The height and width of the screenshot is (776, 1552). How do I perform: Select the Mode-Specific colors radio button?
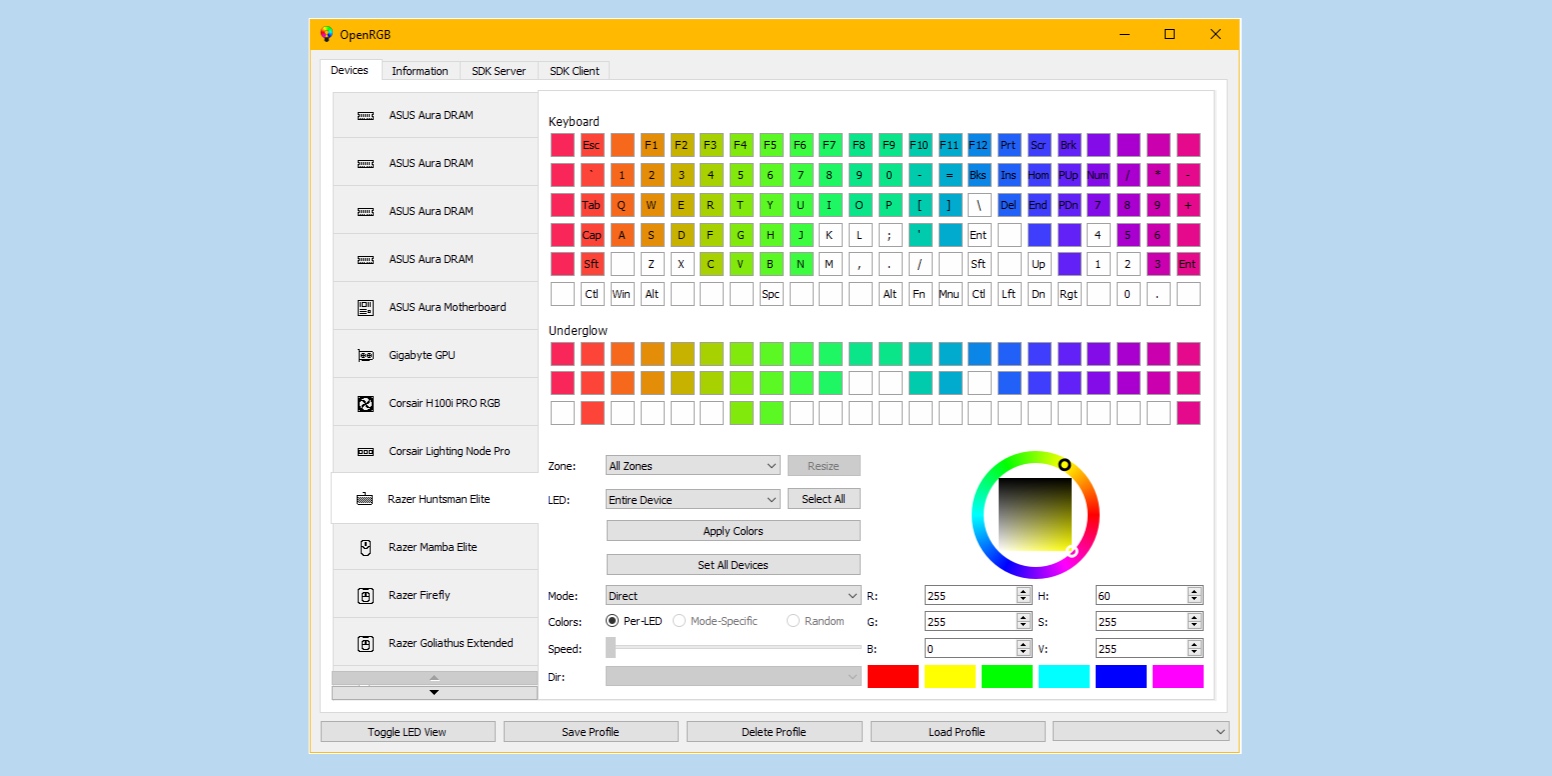click(x=679, y=621)
